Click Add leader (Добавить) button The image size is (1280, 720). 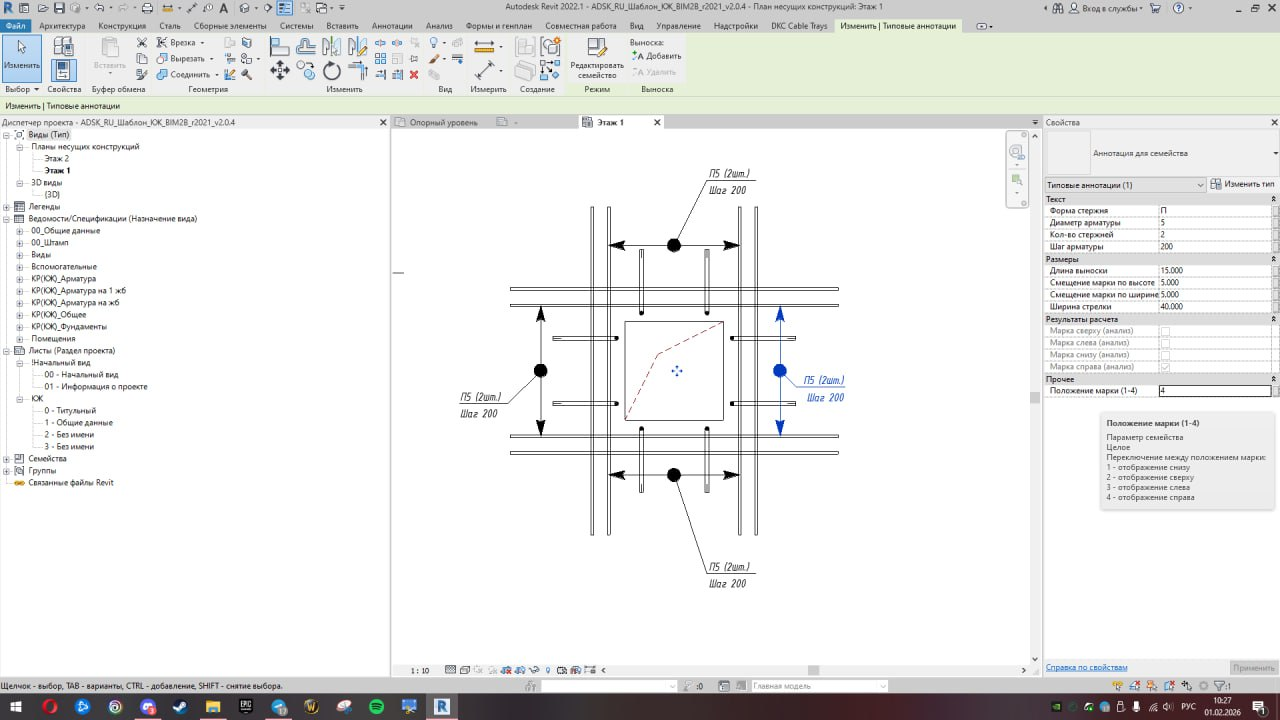point(657,56)
